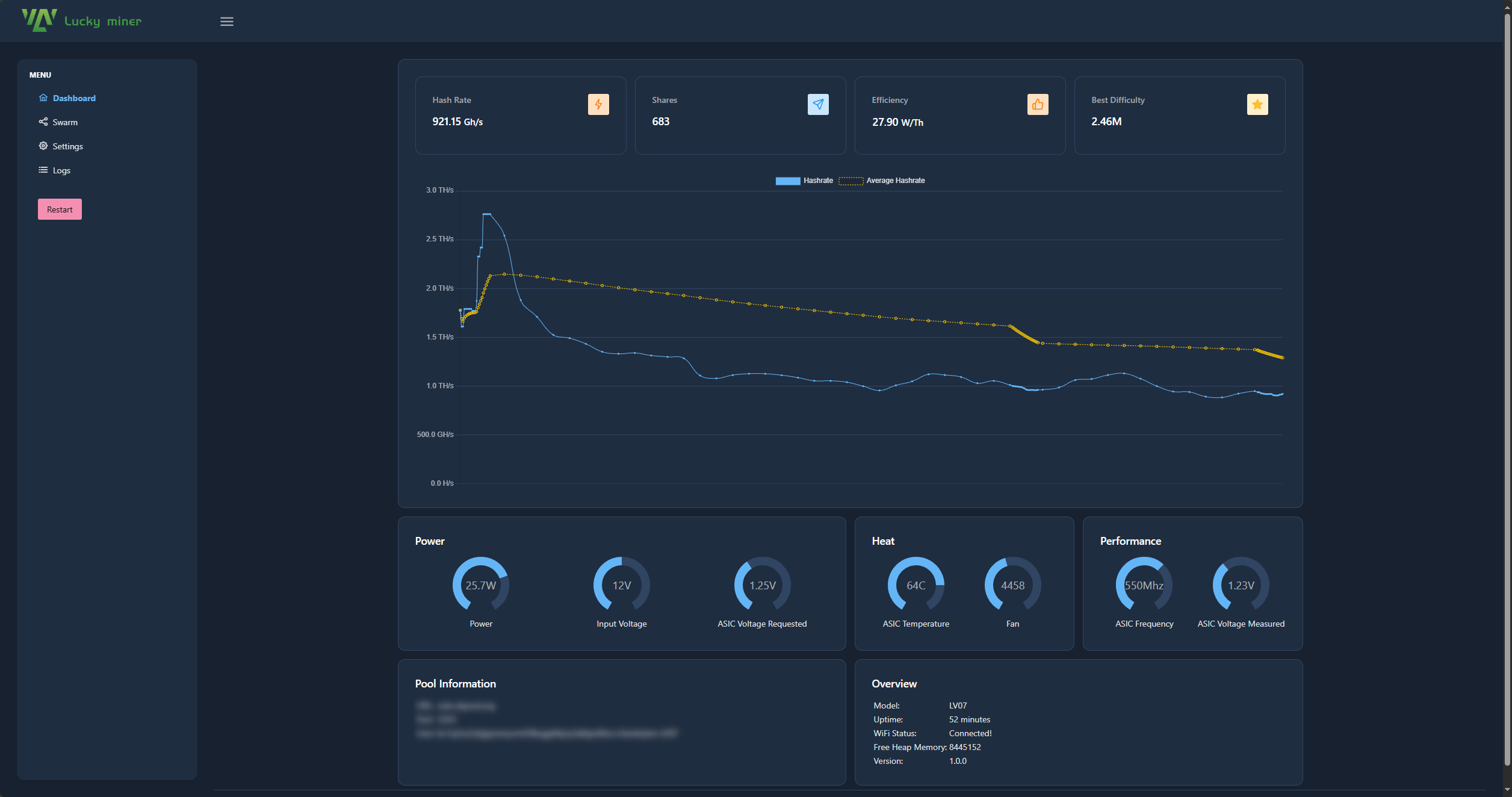Screen dimensions: 1512x797
Task: Click the MENU sidebar heading
Action: 40,75
